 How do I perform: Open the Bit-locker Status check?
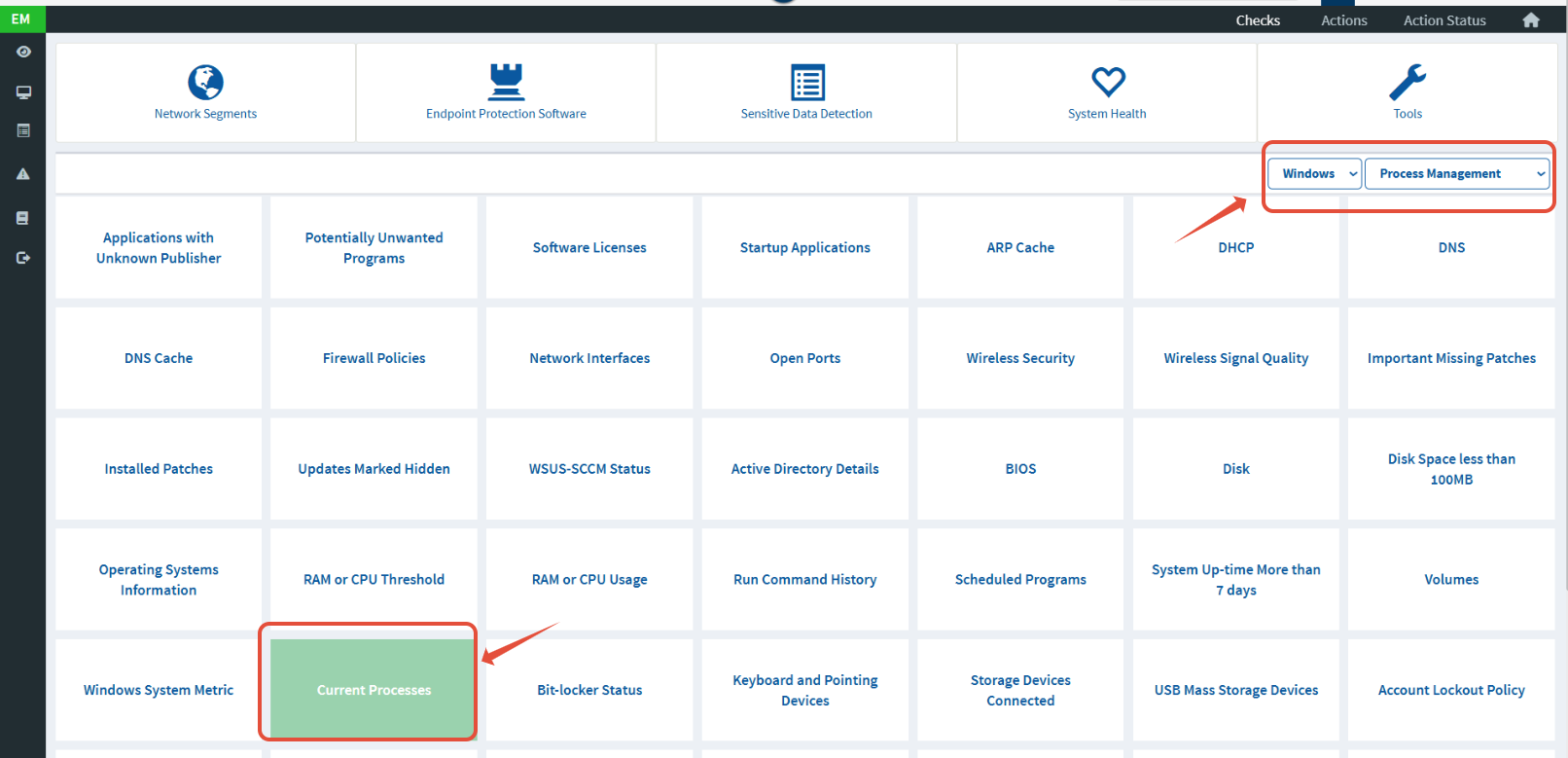tap(589, 690)
